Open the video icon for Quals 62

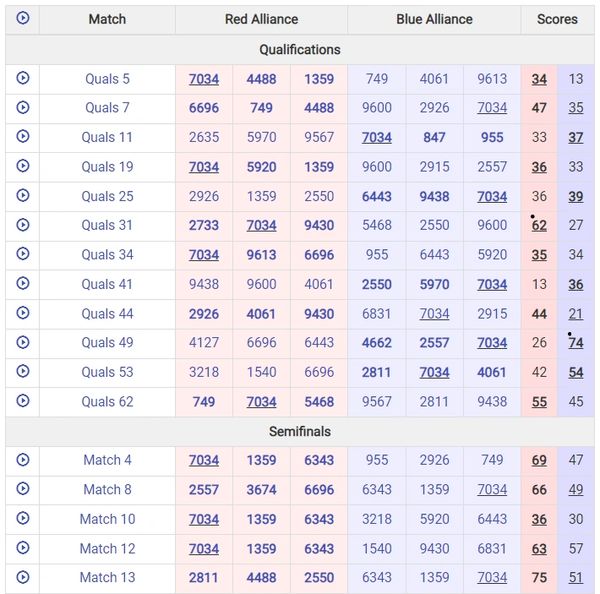coord(22,401)
